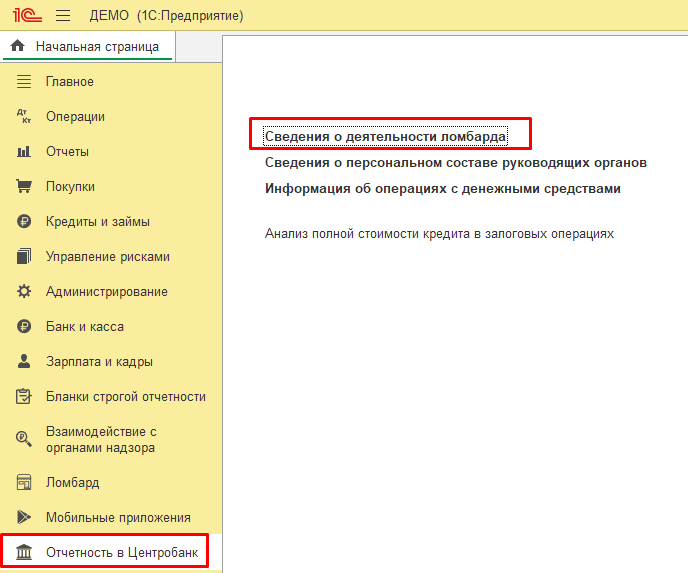Screen dimensions: 688x573
Task: Select Ломбард in sidebar
Action: (72, 482)
